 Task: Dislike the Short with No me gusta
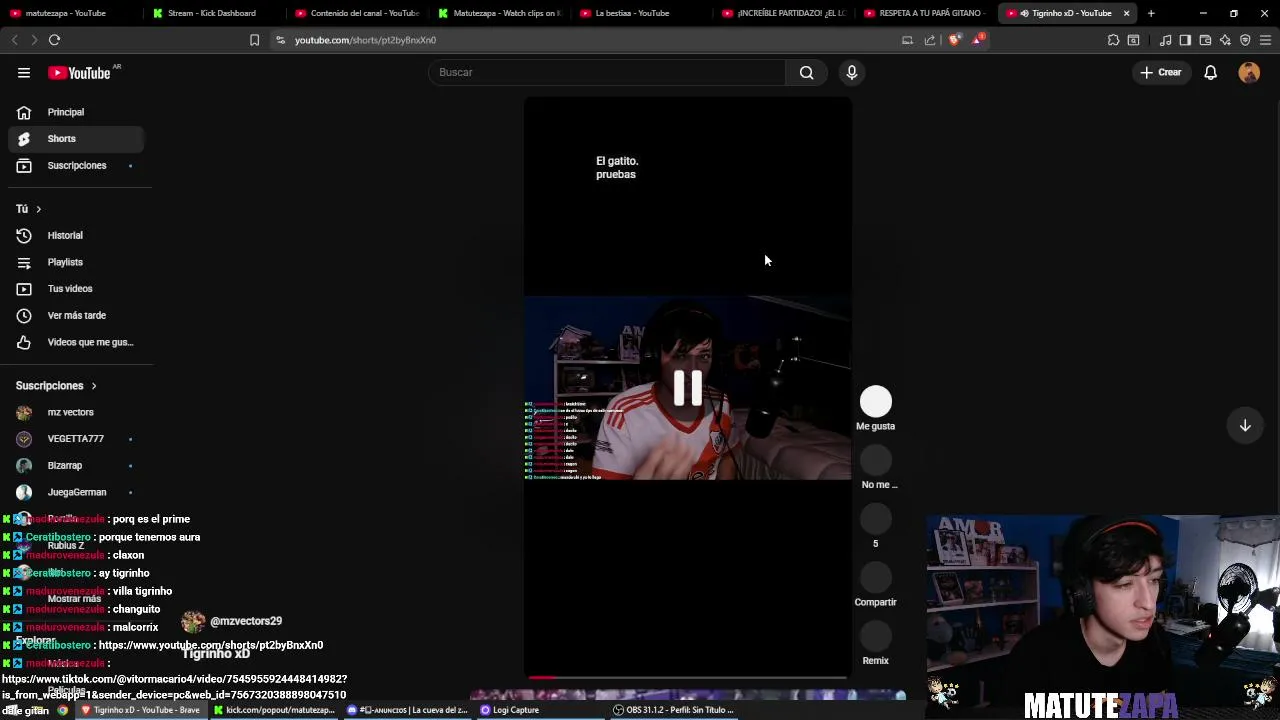click(x=875, y=460)
